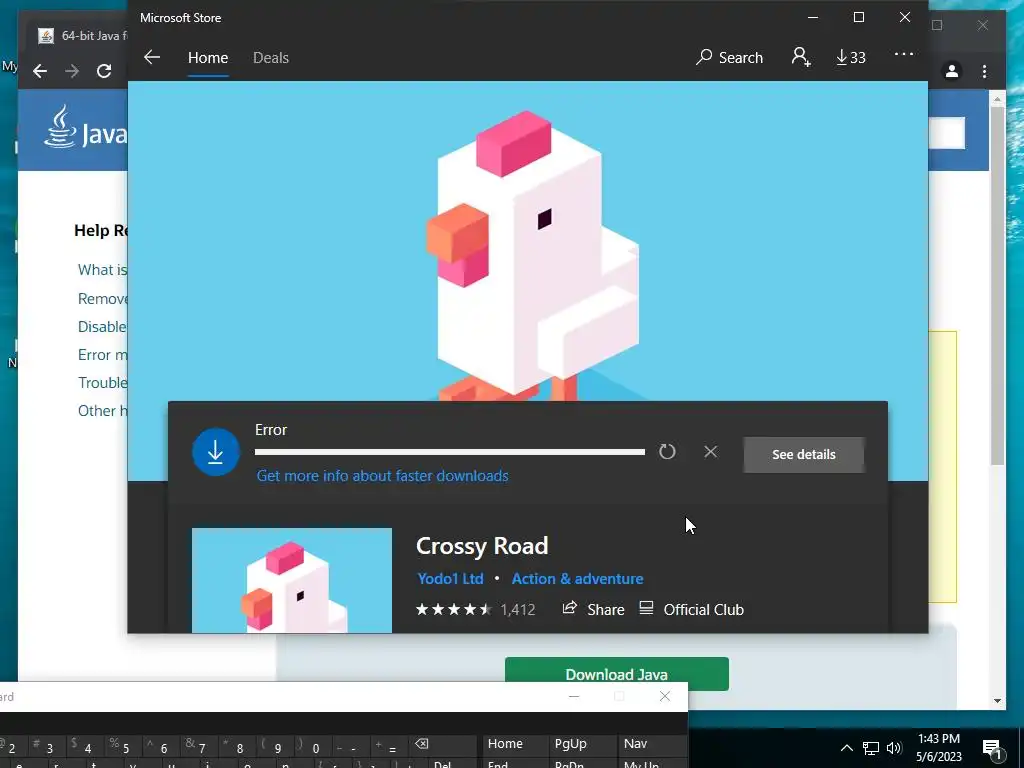Open the Action & adventure category link

(577, 579)
